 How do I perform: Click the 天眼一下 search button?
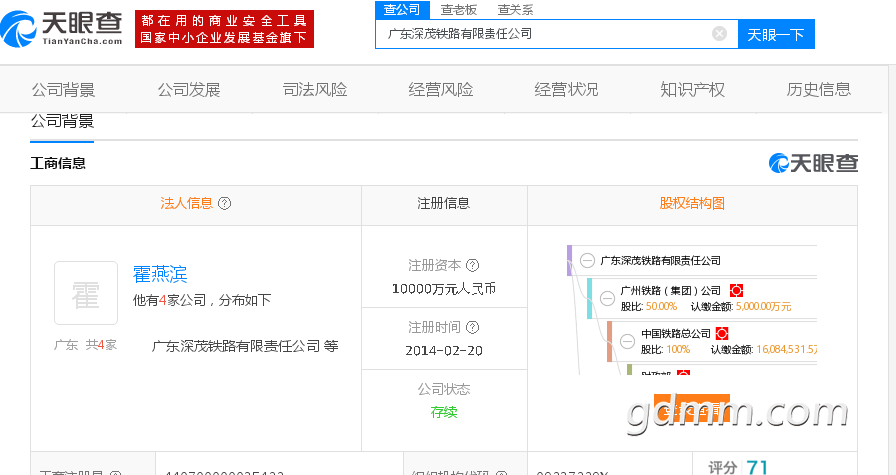pos(776,34)
